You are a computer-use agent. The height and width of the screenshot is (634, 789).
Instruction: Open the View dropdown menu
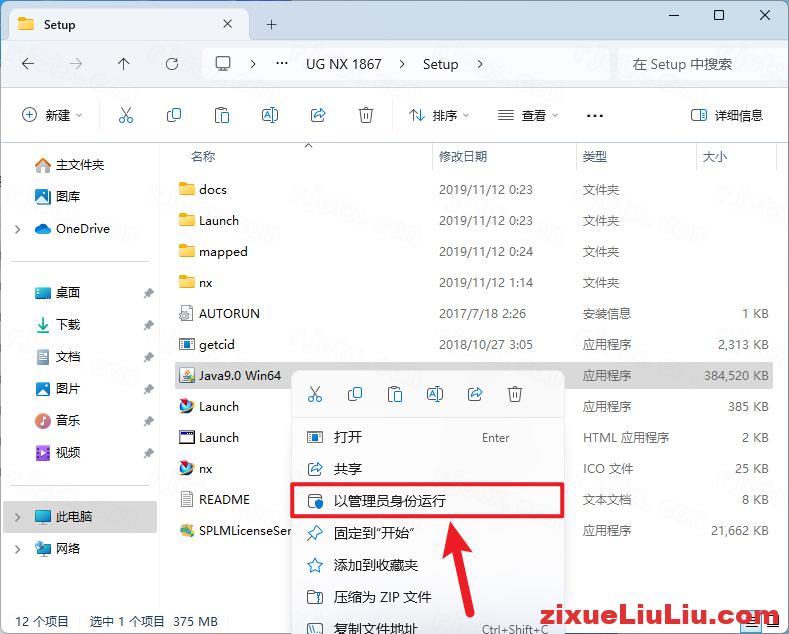tap(528, 115)
